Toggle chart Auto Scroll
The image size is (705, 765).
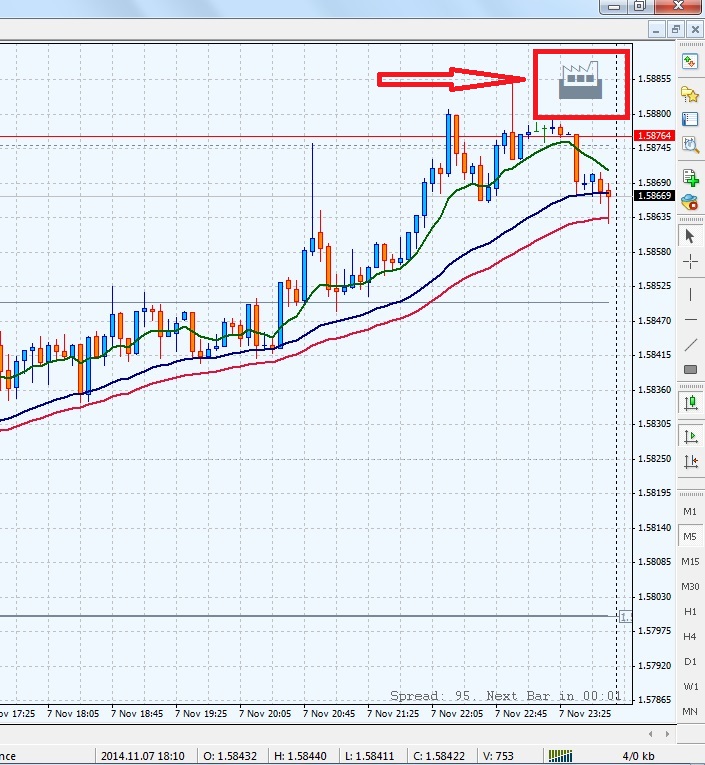690,436
